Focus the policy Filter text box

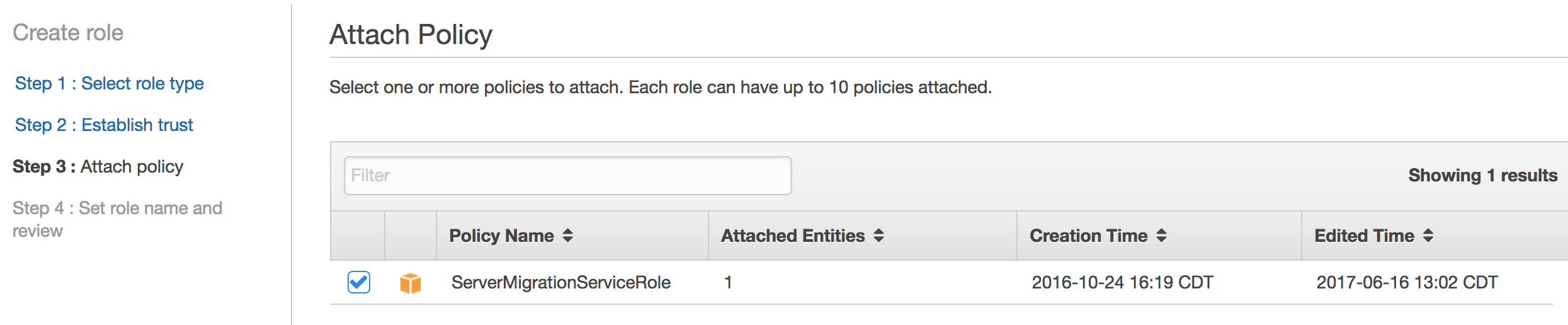567,176
